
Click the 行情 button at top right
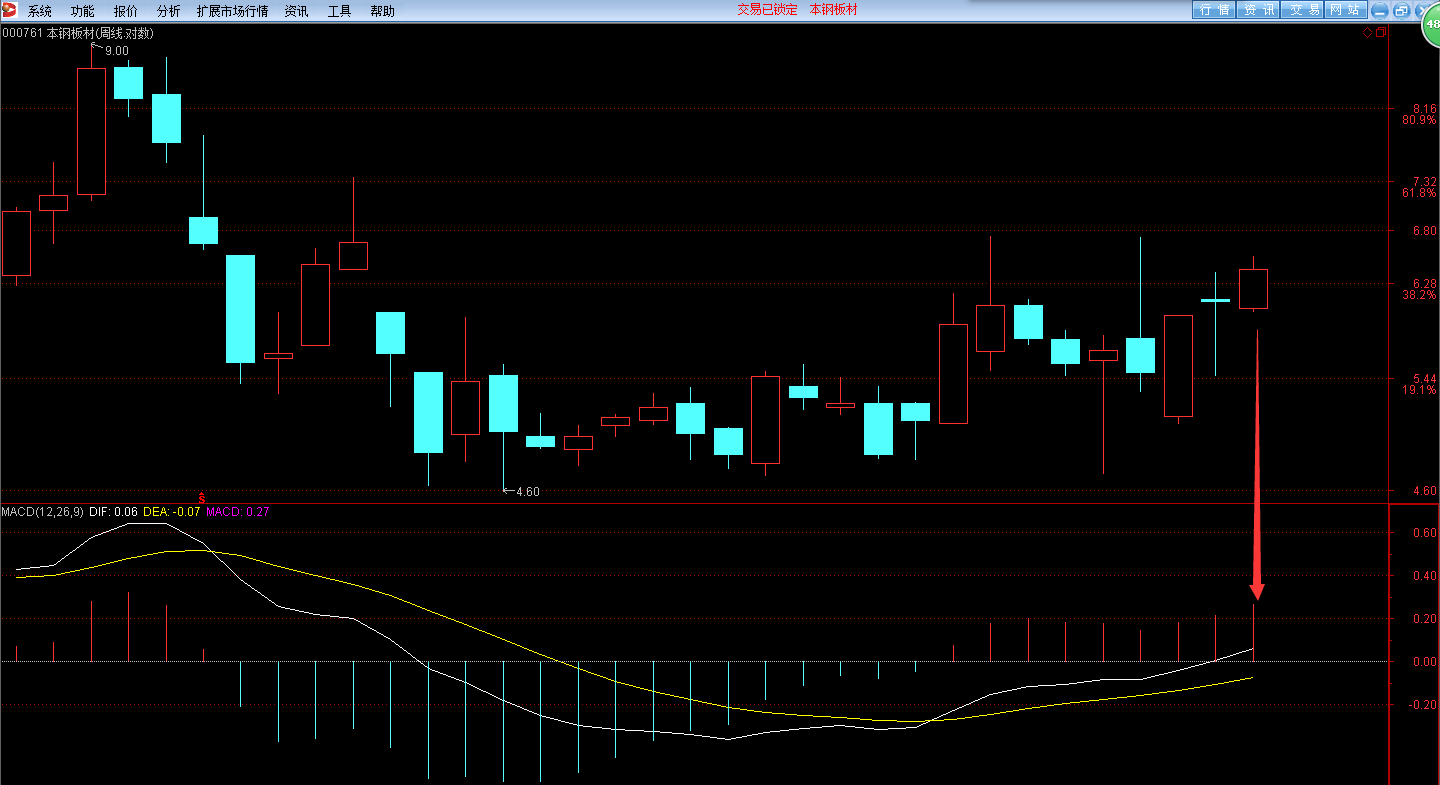(x=1214, y=10)
